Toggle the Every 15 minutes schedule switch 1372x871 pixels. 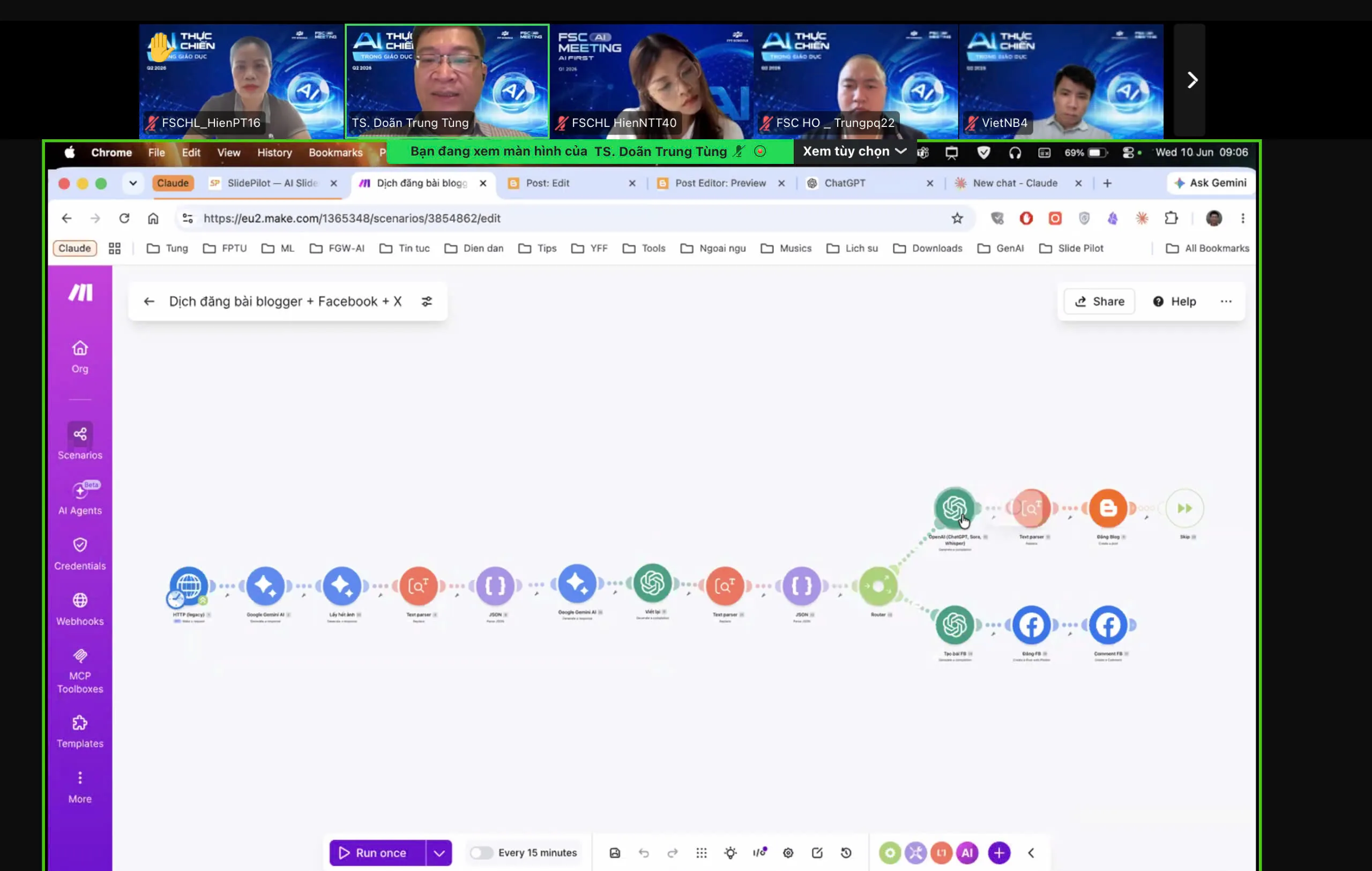point(481,853)
